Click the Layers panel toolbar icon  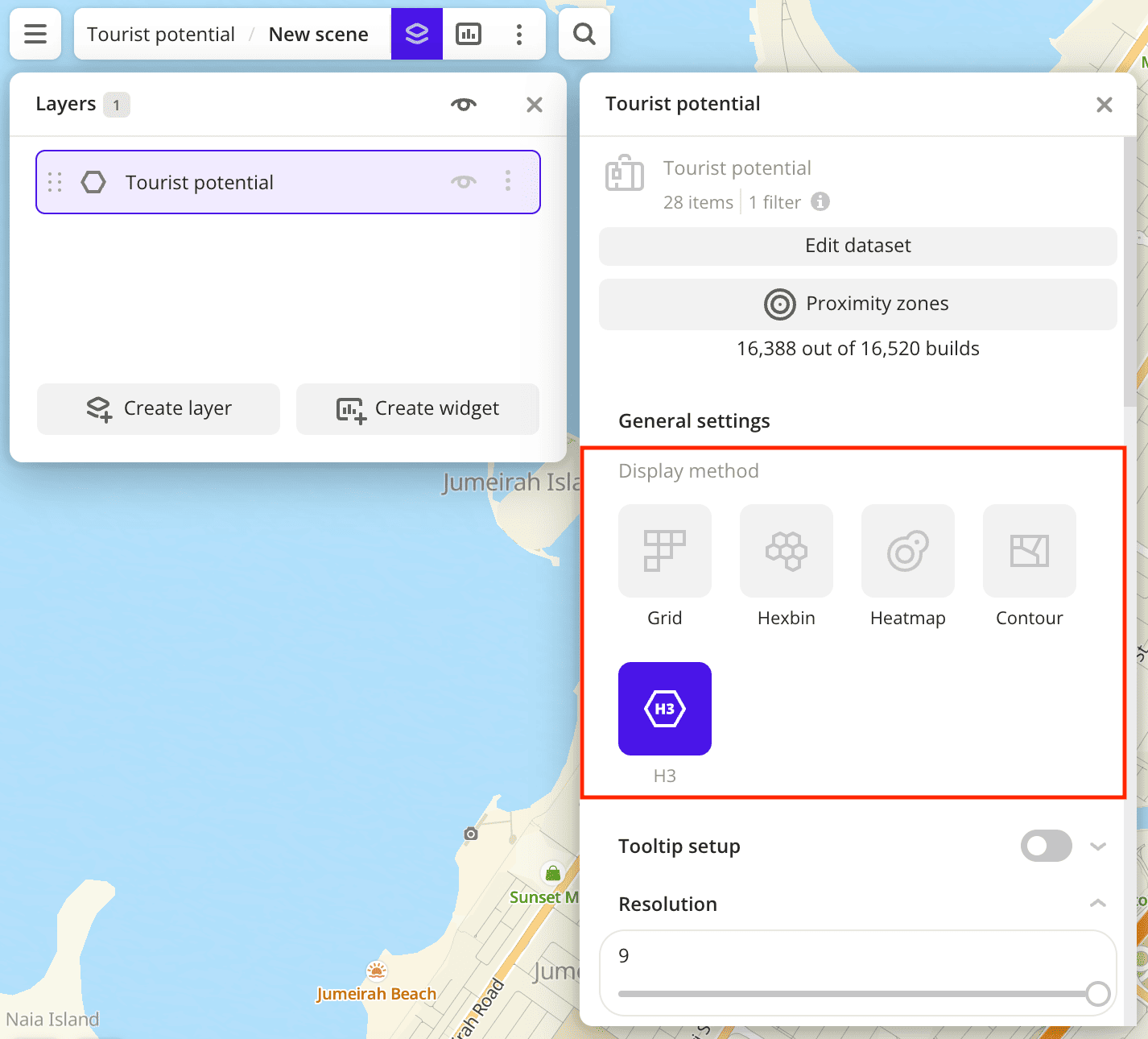(x=416, y=34)
